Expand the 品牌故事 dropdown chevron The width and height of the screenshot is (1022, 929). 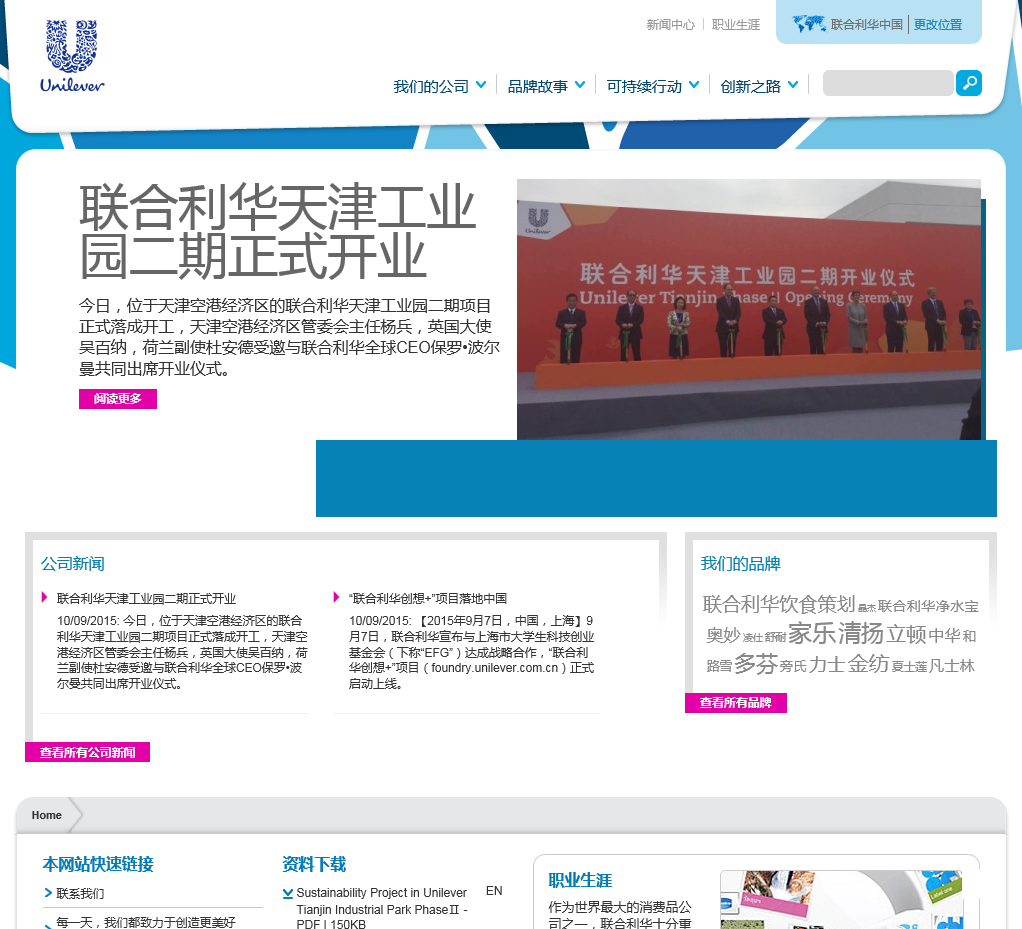coord(580,85)
